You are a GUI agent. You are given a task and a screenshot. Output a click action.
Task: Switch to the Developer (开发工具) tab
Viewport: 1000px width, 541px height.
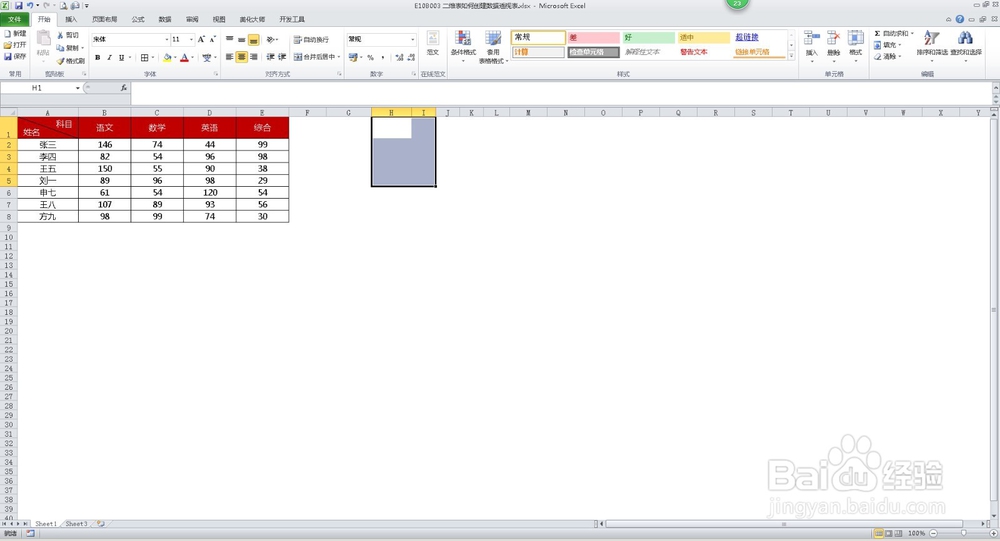tap(292, 20)
